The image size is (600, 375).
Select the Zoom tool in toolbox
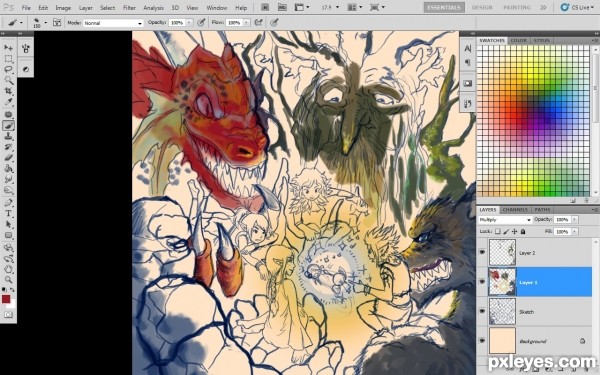(x=8, y=280)
